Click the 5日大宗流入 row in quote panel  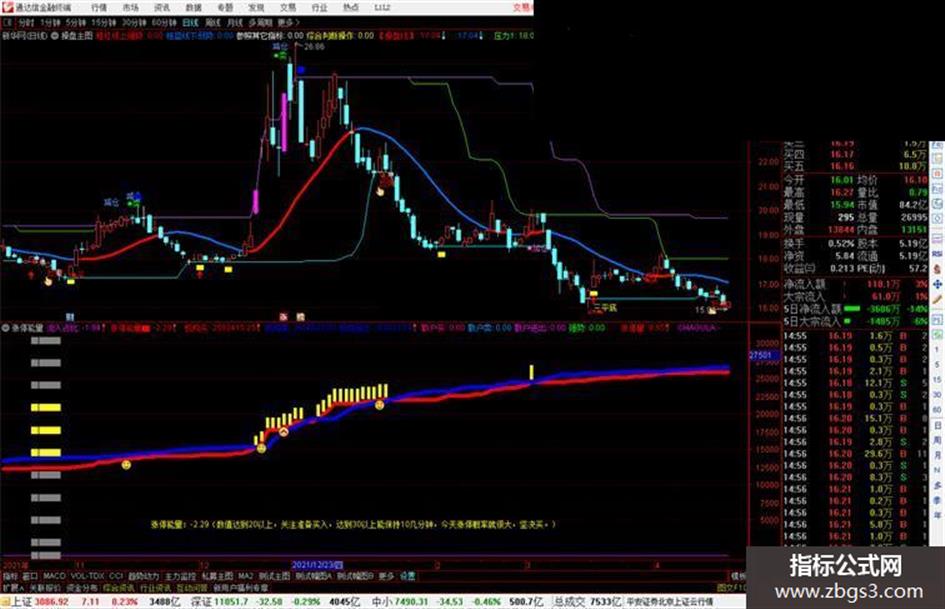click(856, 321)
